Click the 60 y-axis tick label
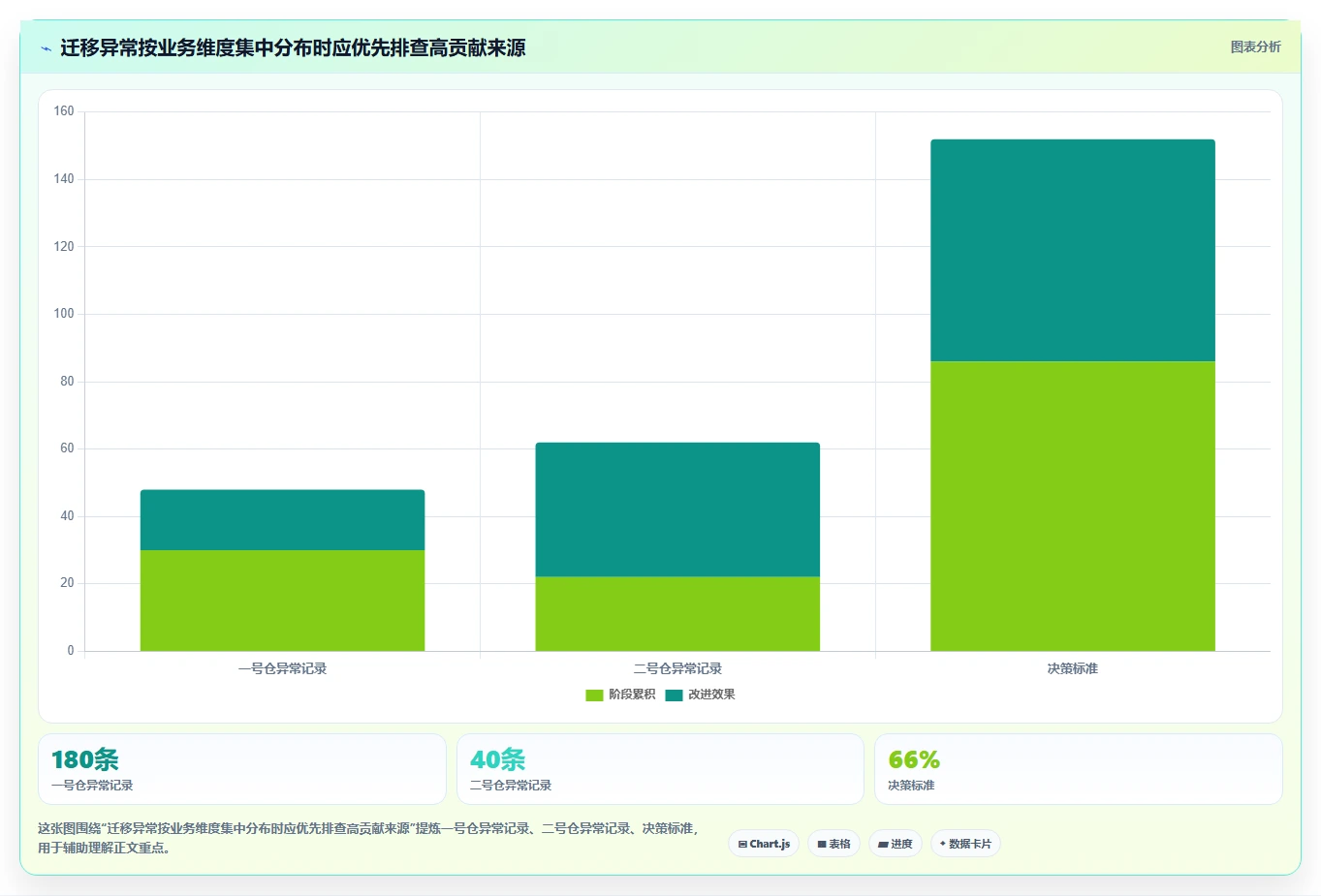The height and width of the screenshot is (896, 1321). click(x=67, y=448)
